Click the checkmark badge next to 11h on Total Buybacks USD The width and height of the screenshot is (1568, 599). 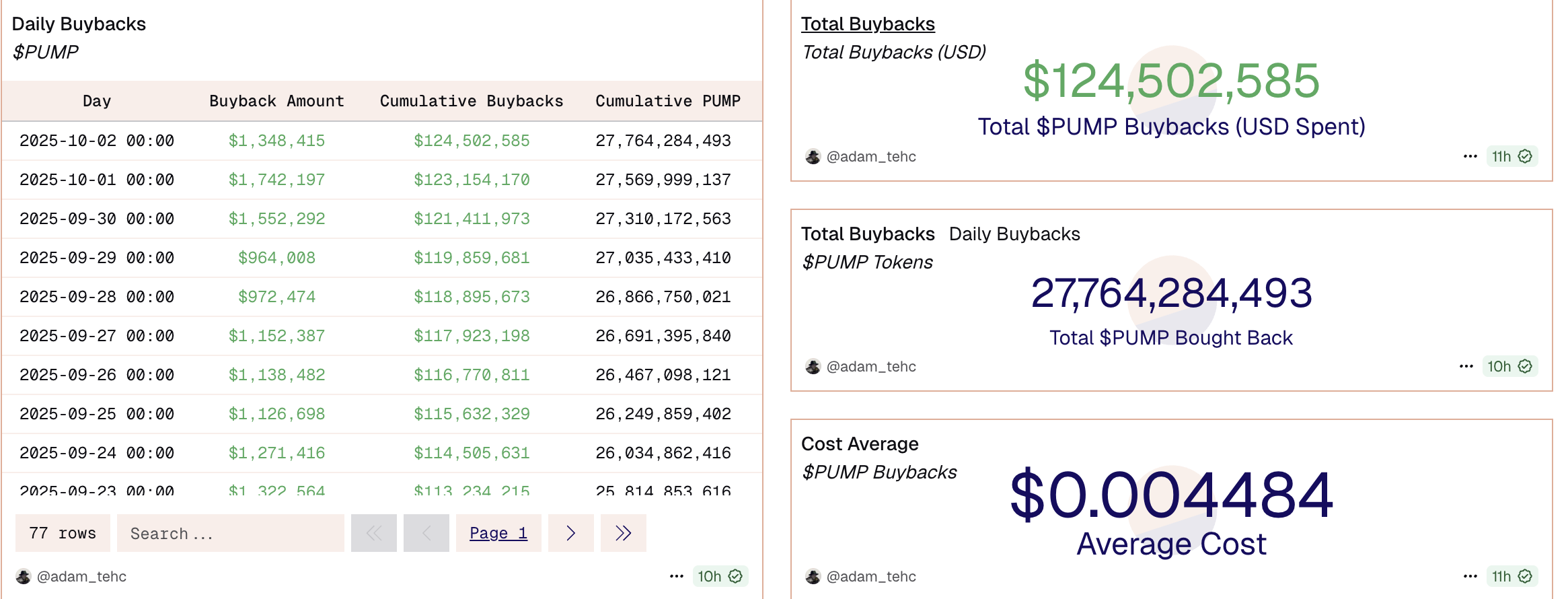[x=1525, y=156]
